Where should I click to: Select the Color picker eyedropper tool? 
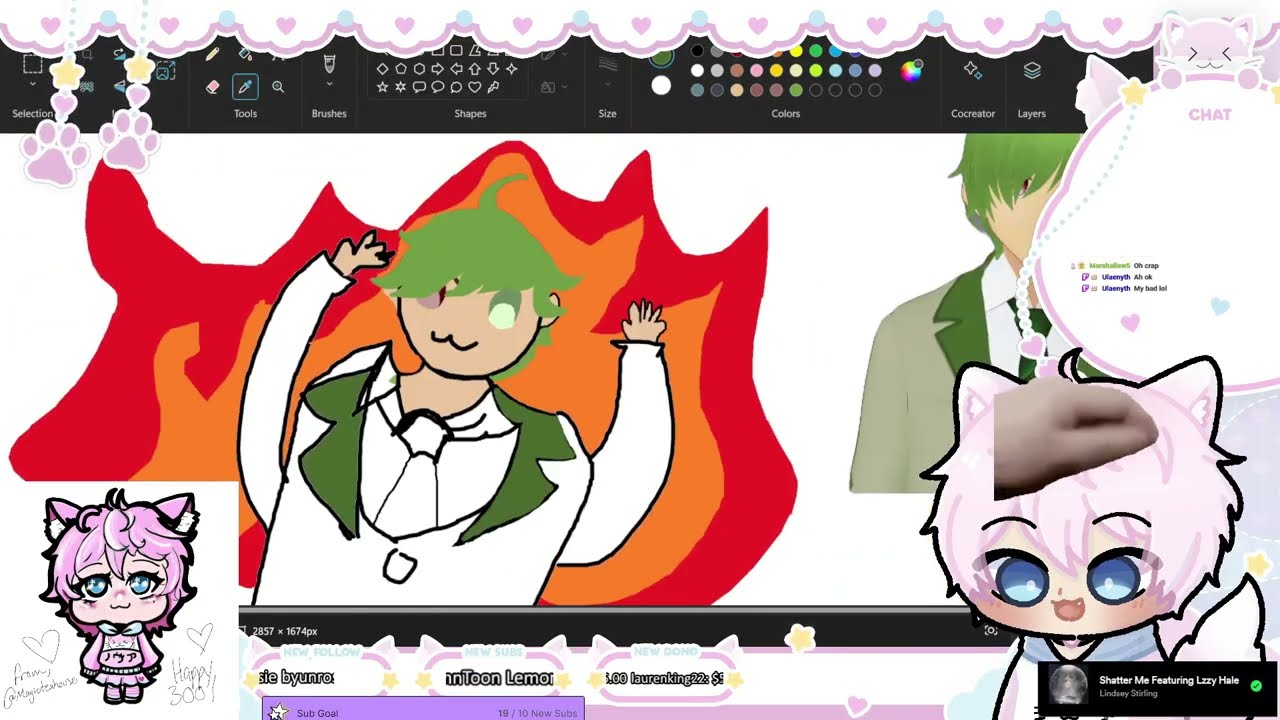(x=245, y=87)
